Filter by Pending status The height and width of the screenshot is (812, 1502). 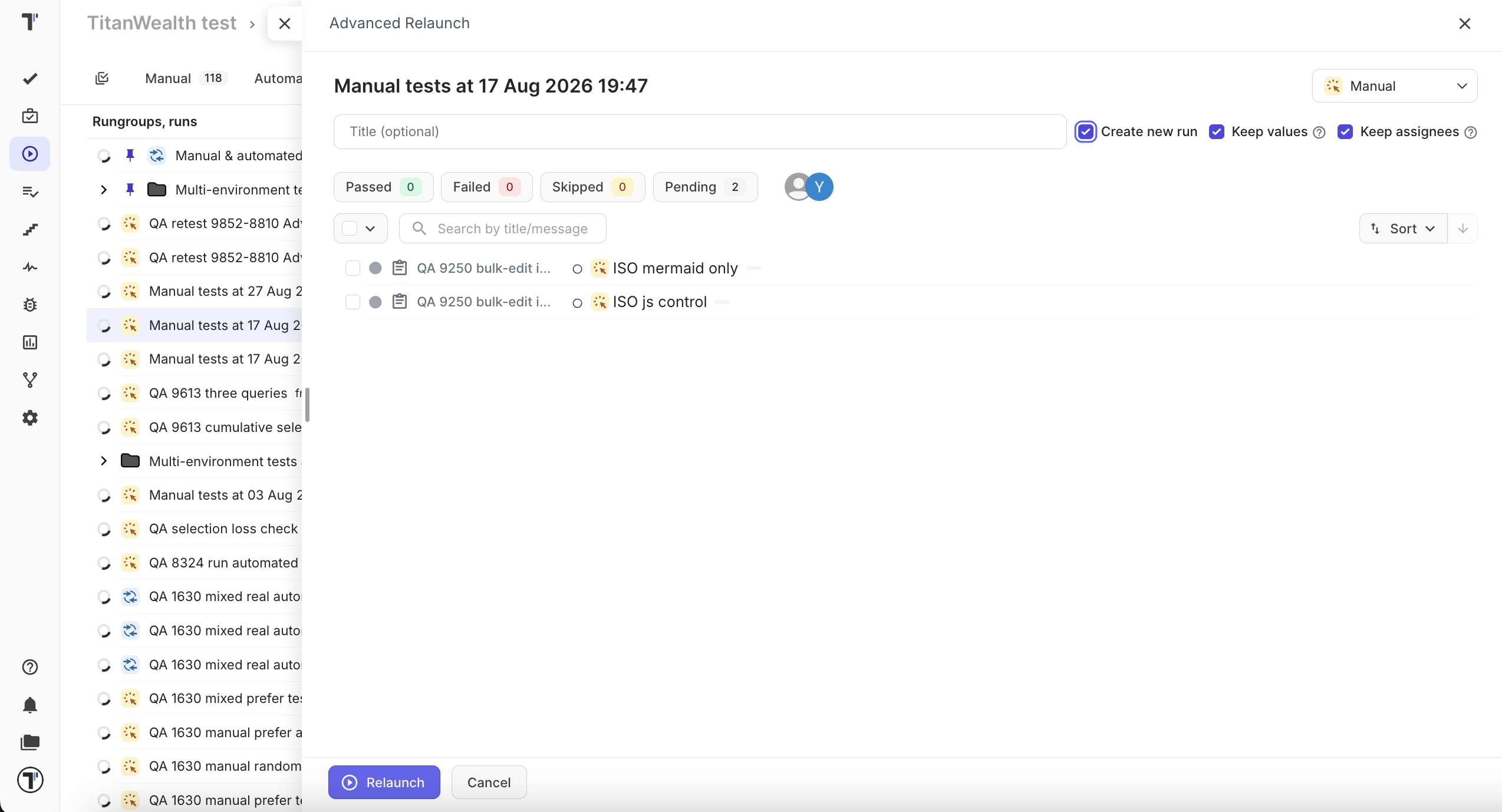(x=705, y=187)
